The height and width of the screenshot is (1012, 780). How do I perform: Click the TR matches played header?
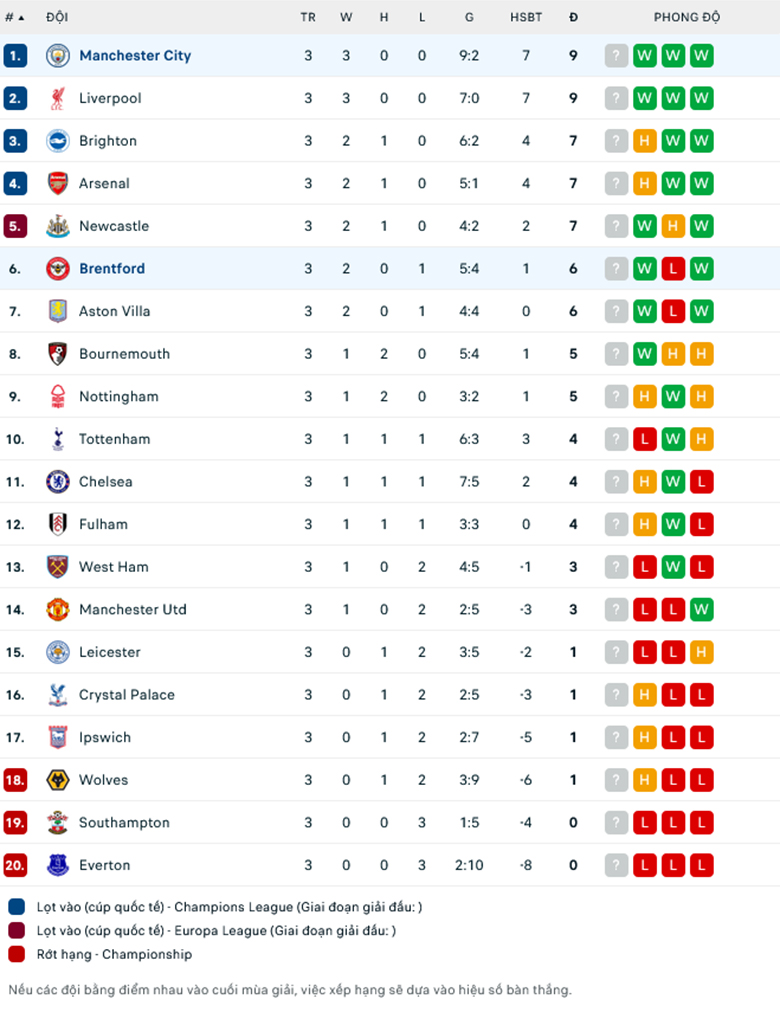[308, 17]
